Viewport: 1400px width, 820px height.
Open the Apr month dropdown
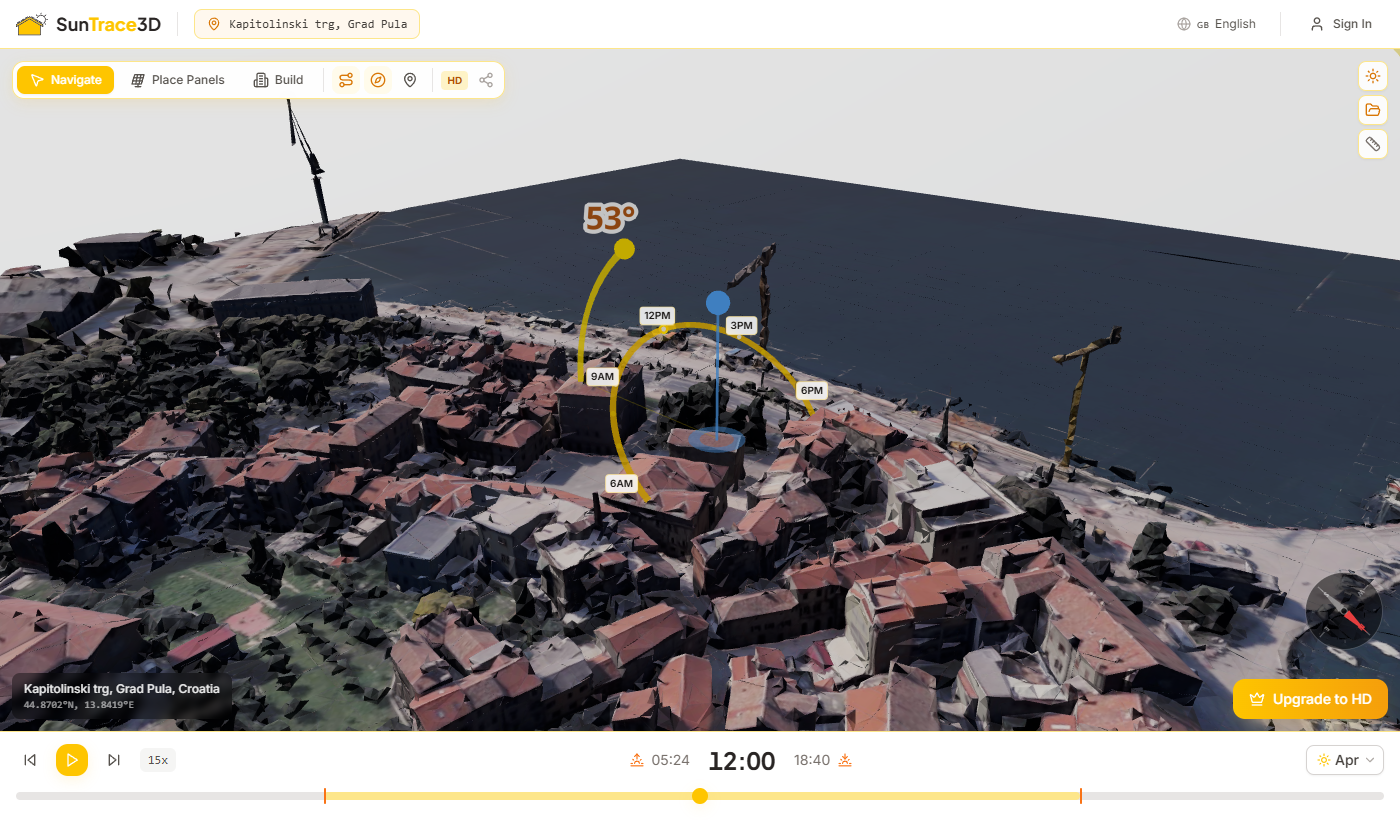coord(1344,760)
